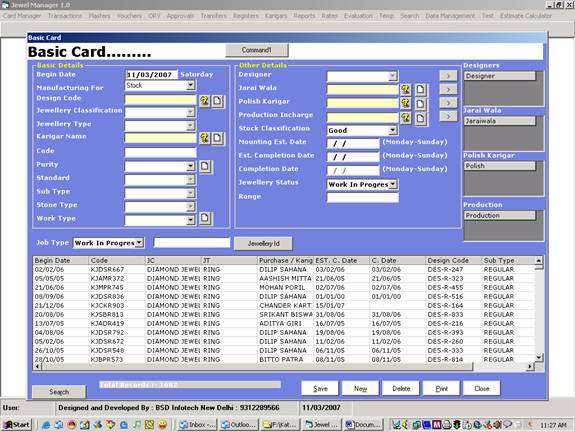Image resolution: width=575 pixels, height=432 pixels.
Task: Click the Search button
Action: tap(59, 392)
